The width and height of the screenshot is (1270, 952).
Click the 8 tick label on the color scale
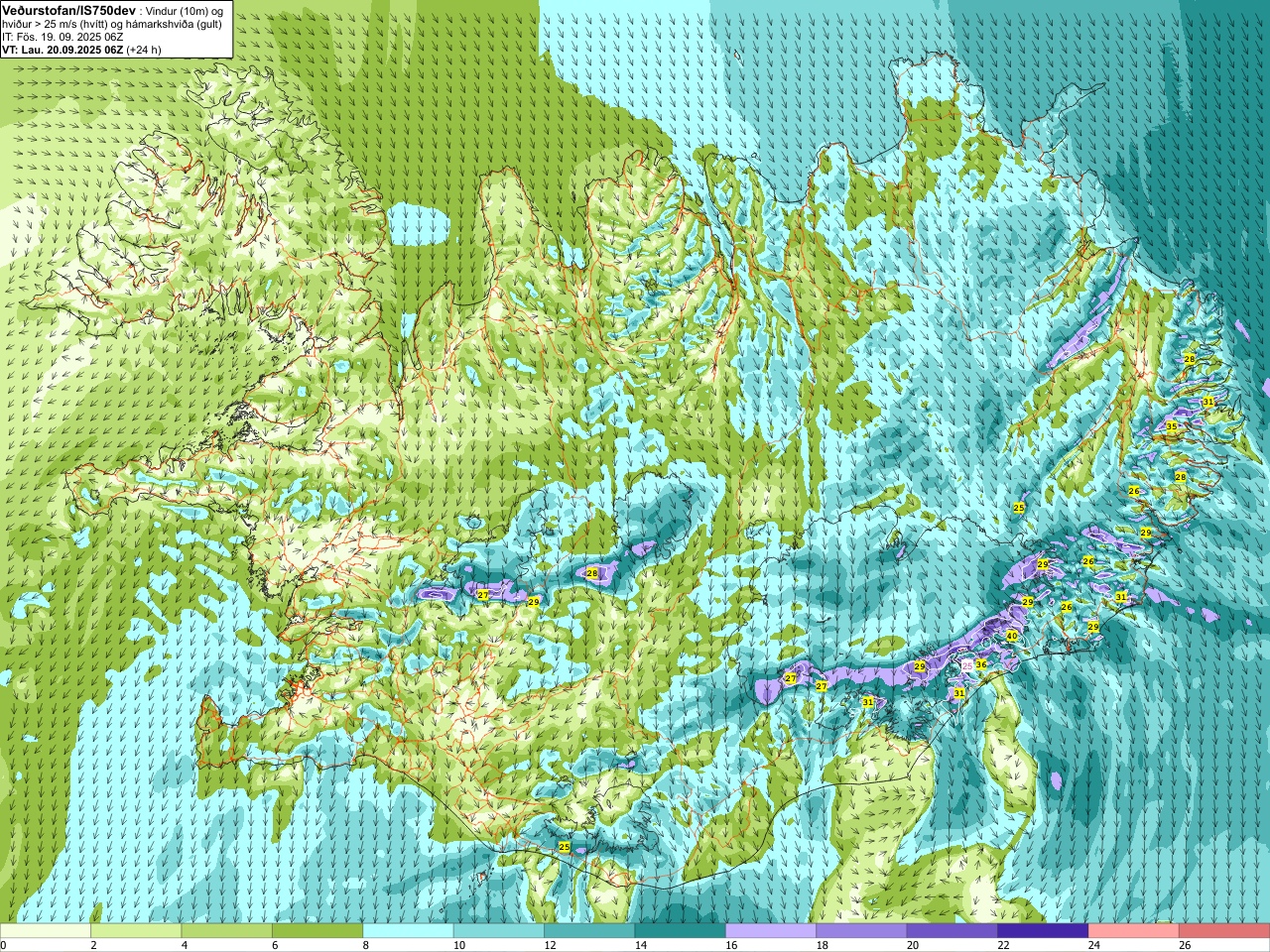pyautogui.click(x=365, y=945)
